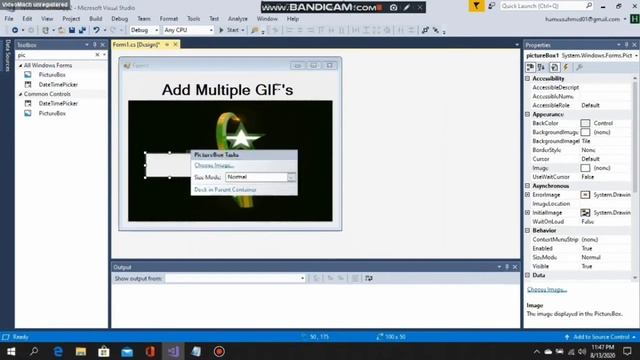Toggle word wrap icon in Output toolbar

pyautogui.click(x=369, y=278)
